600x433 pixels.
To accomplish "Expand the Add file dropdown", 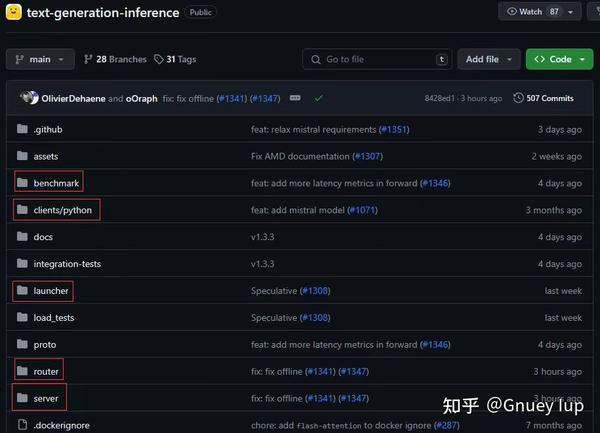I will (489, 59).
